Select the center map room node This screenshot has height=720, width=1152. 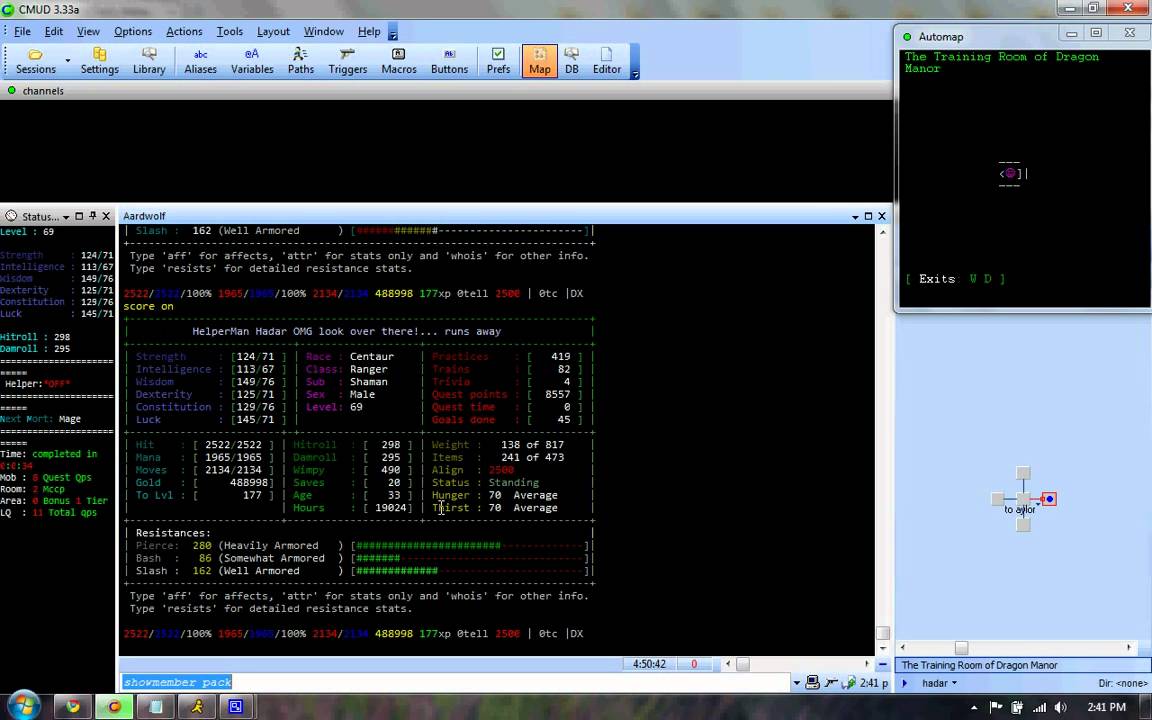[1023, 499]
